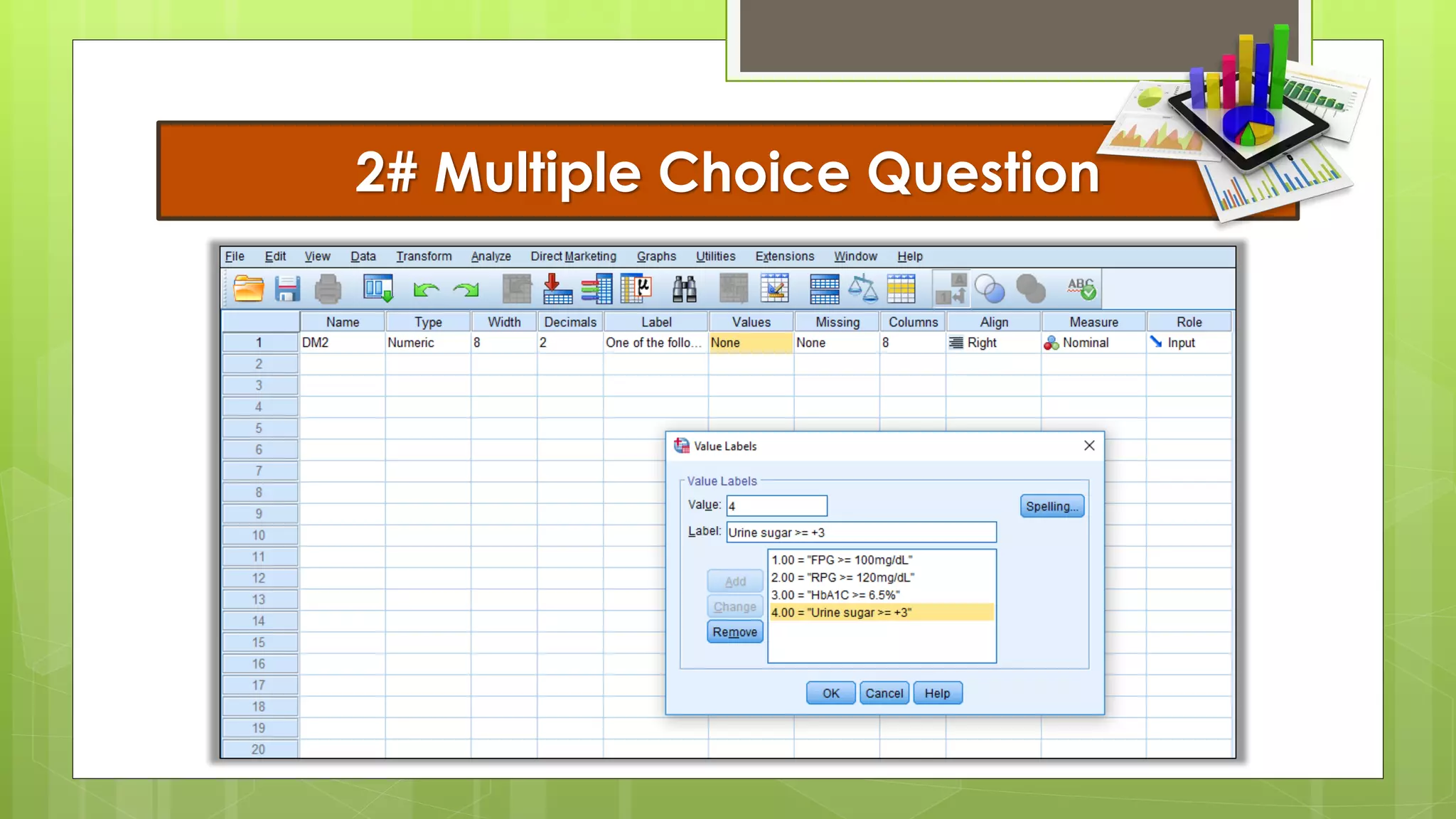Screen dimensions: 1456x819
Task: Save the file with floppy disk icon
Action: (288, 289)
